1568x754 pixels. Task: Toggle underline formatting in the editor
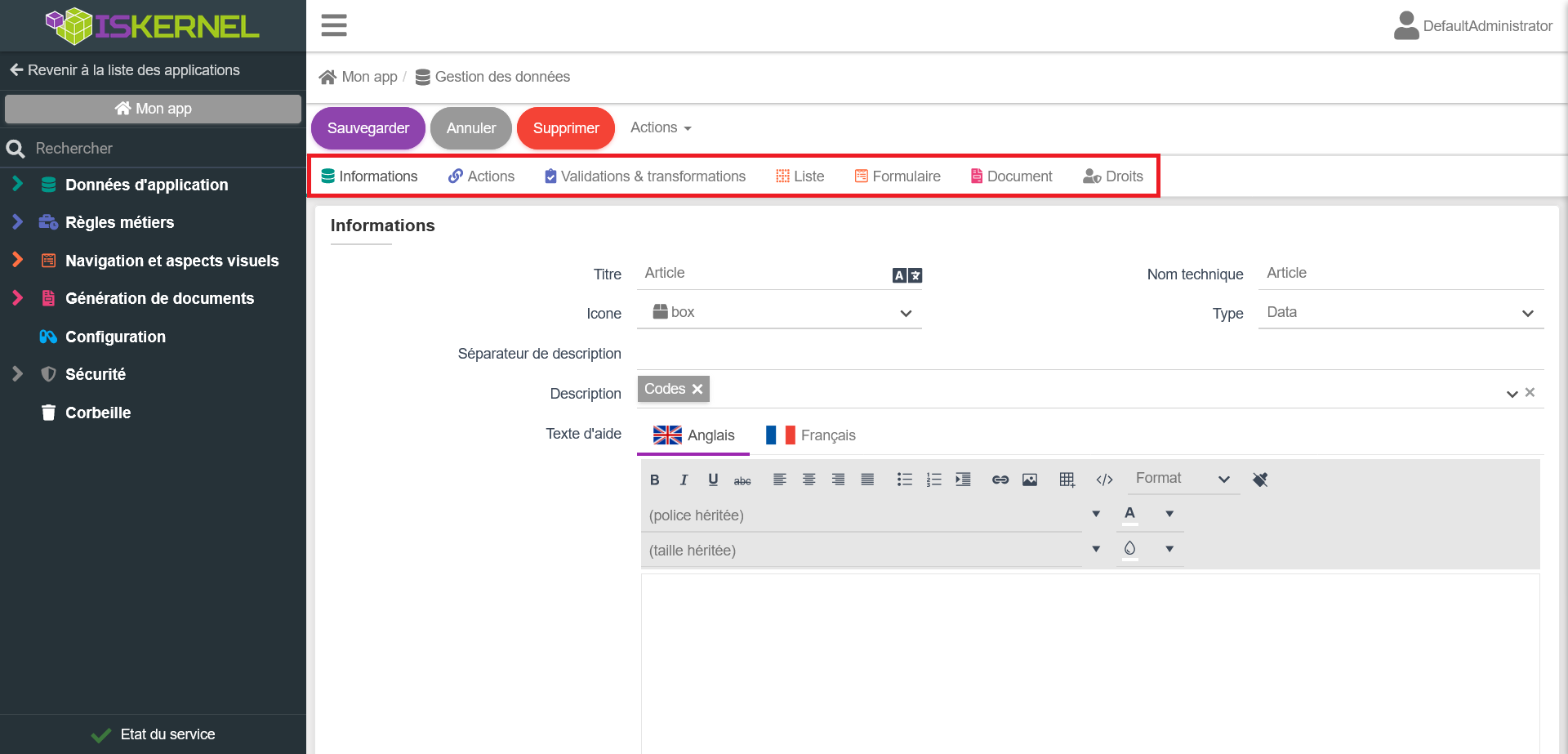point(713,480)
